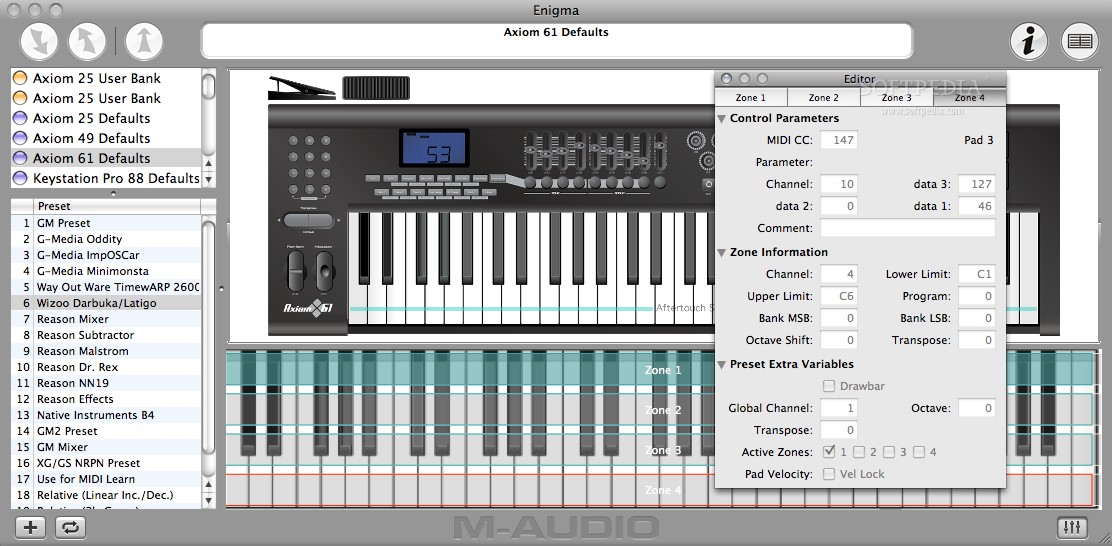The width and height of the screenshot is (1112, 546).
Task: Select Reason Subtractor preset
Action: point(106,335)
